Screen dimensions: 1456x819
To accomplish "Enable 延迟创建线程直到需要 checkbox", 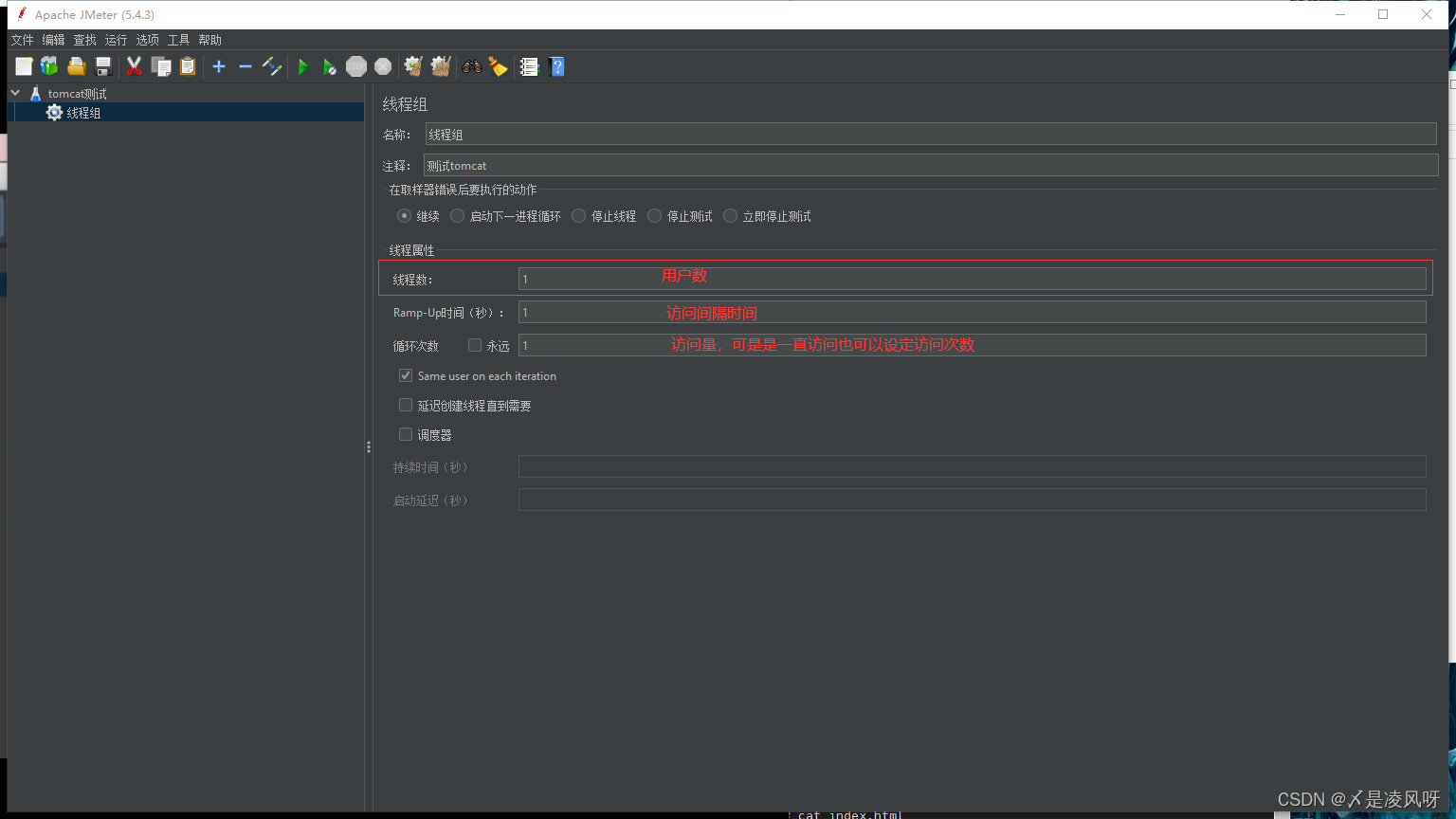I will coord(406,405).
